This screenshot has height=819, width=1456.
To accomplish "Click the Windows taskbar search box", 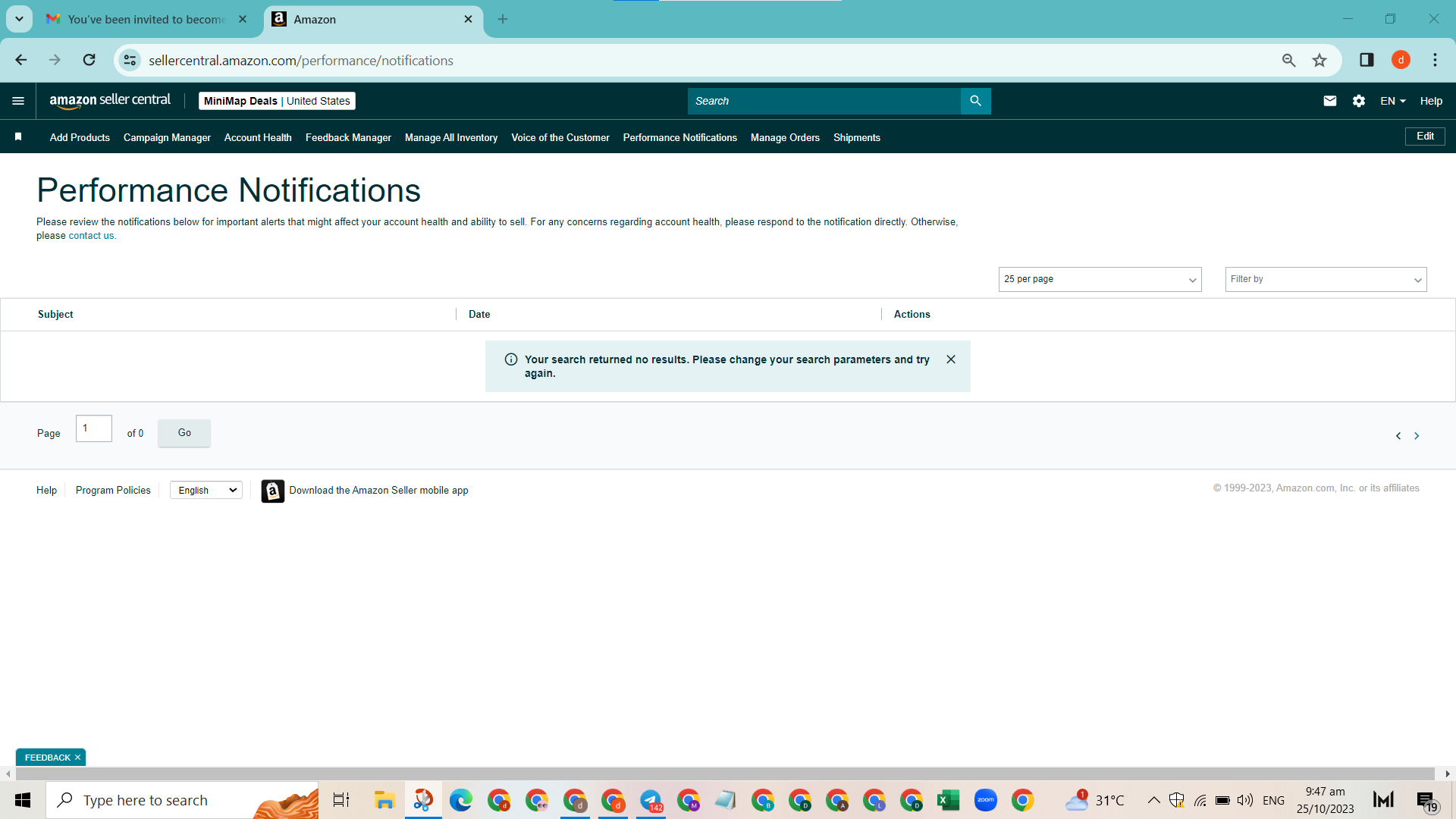I will coord(182,800).
